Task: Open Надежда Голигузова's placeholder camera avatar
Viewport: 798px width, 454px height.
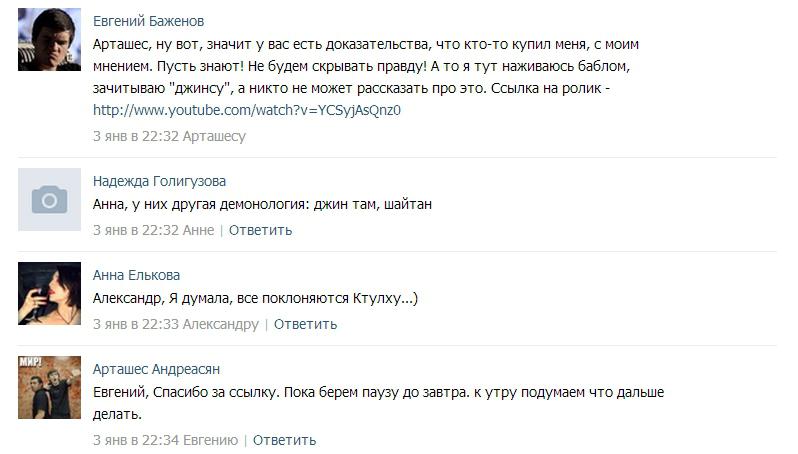Action: pyautogui.click(x=49, y=199)
